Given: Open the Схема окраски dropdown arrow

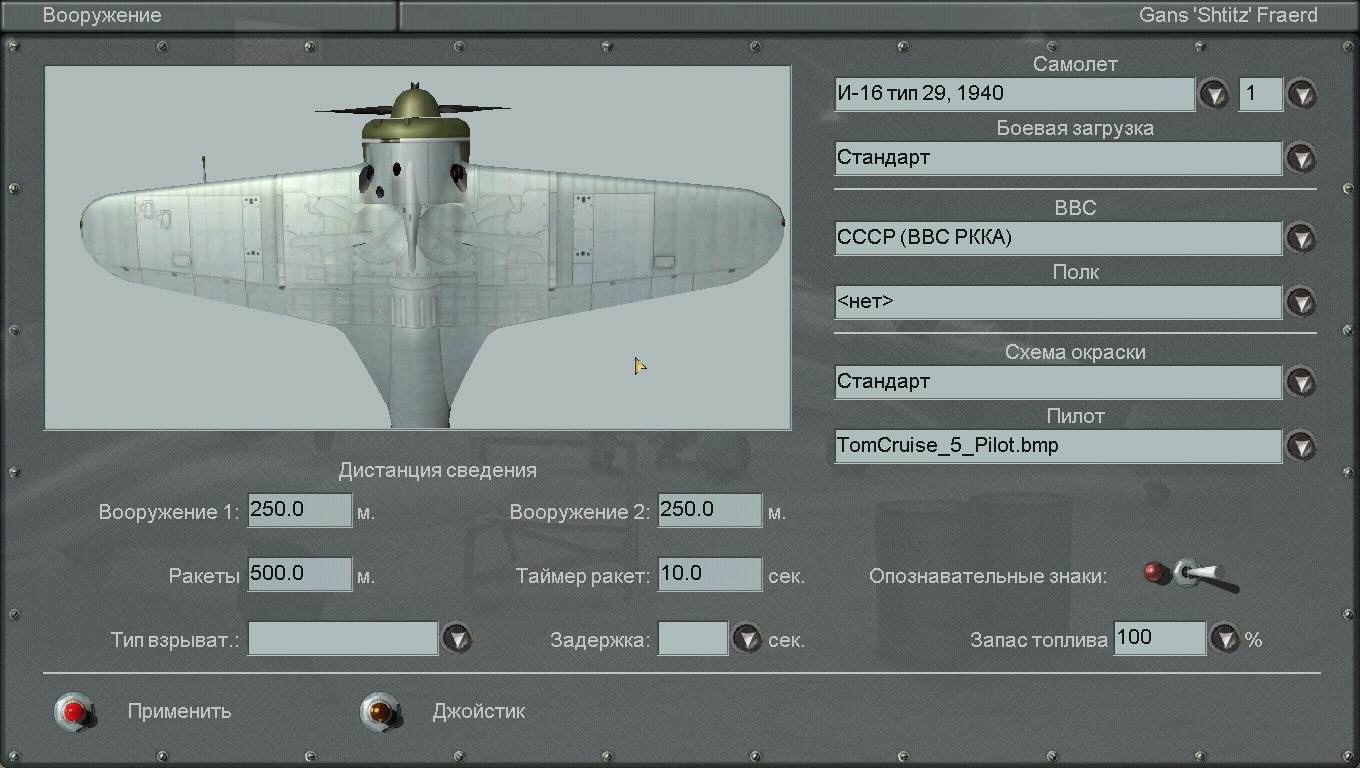Looking at the screenshot, I should pos(1300,382).
